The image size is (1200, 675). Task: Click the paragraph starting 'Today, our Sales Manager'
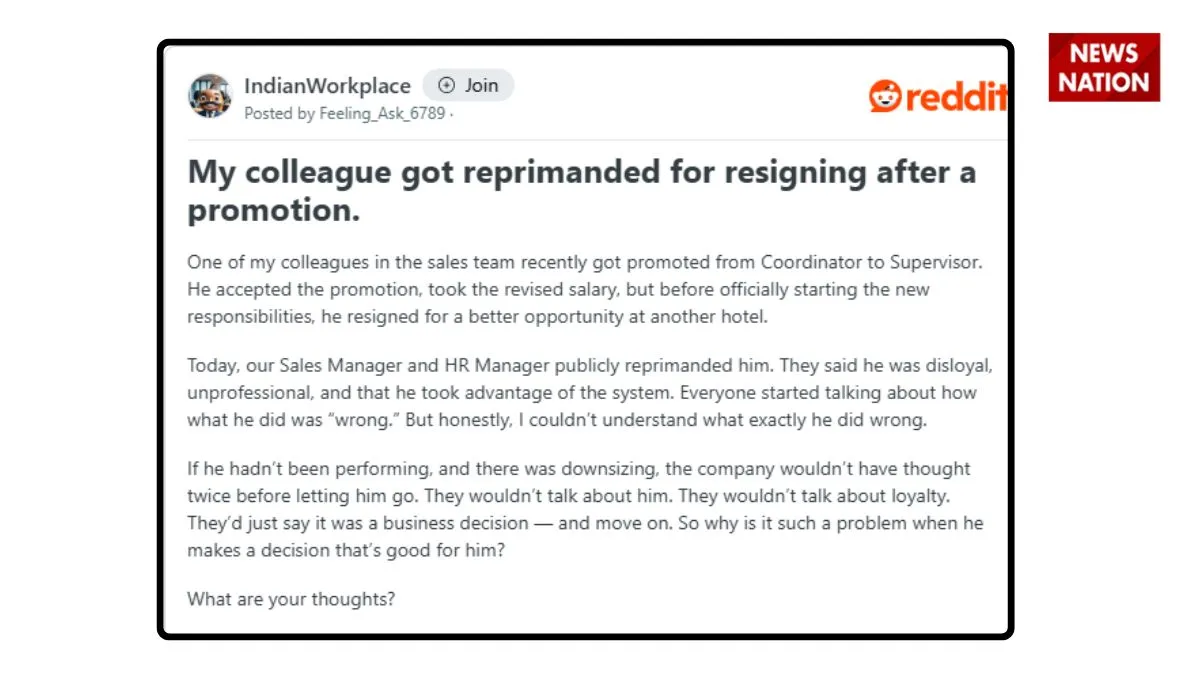tap(590, 393)
